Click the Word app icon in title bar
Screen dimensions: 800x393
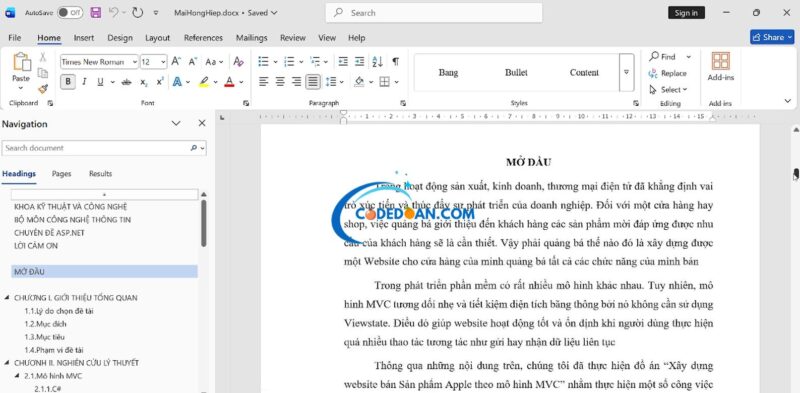tap(10, 13)
